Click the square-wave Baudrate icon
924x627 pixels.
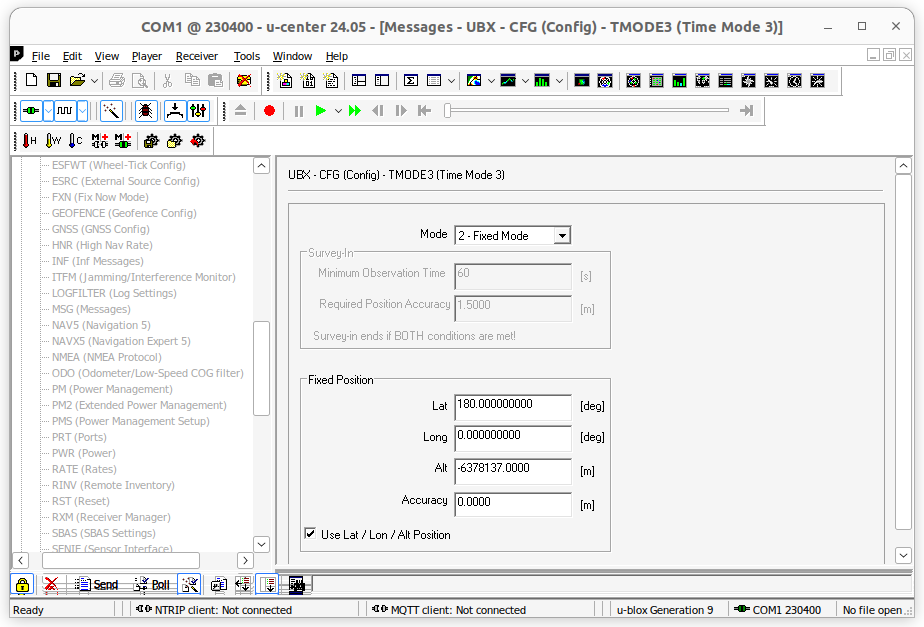point(65,110)
